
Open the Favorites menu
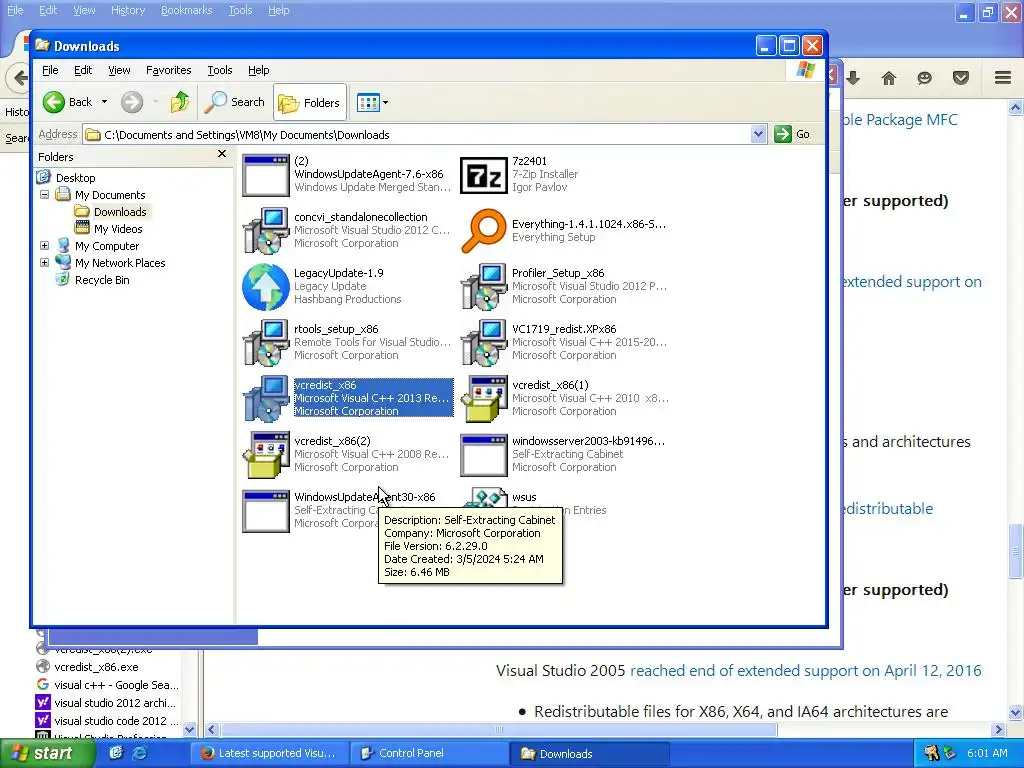(x=168, y=70)
